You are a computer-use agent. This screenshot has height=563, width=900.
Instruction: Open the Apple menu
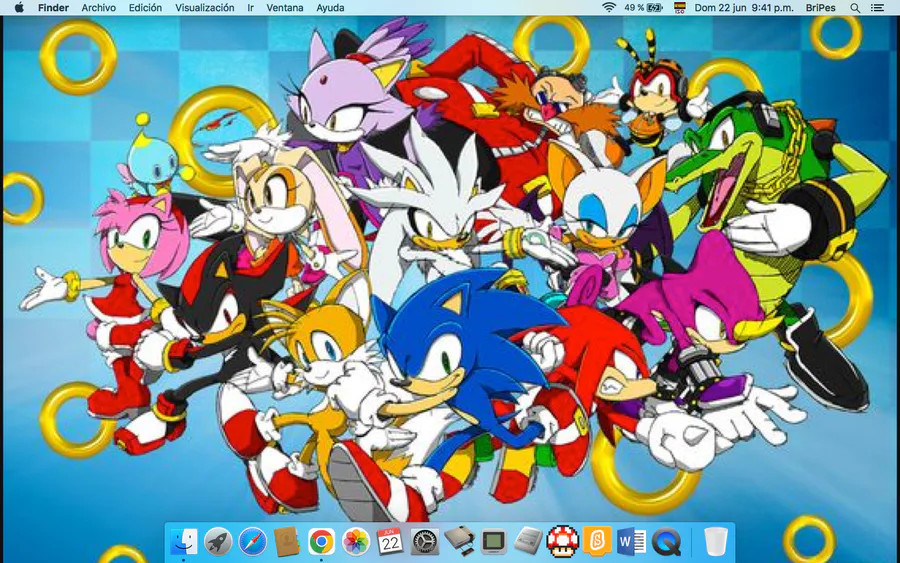(19, 7)
